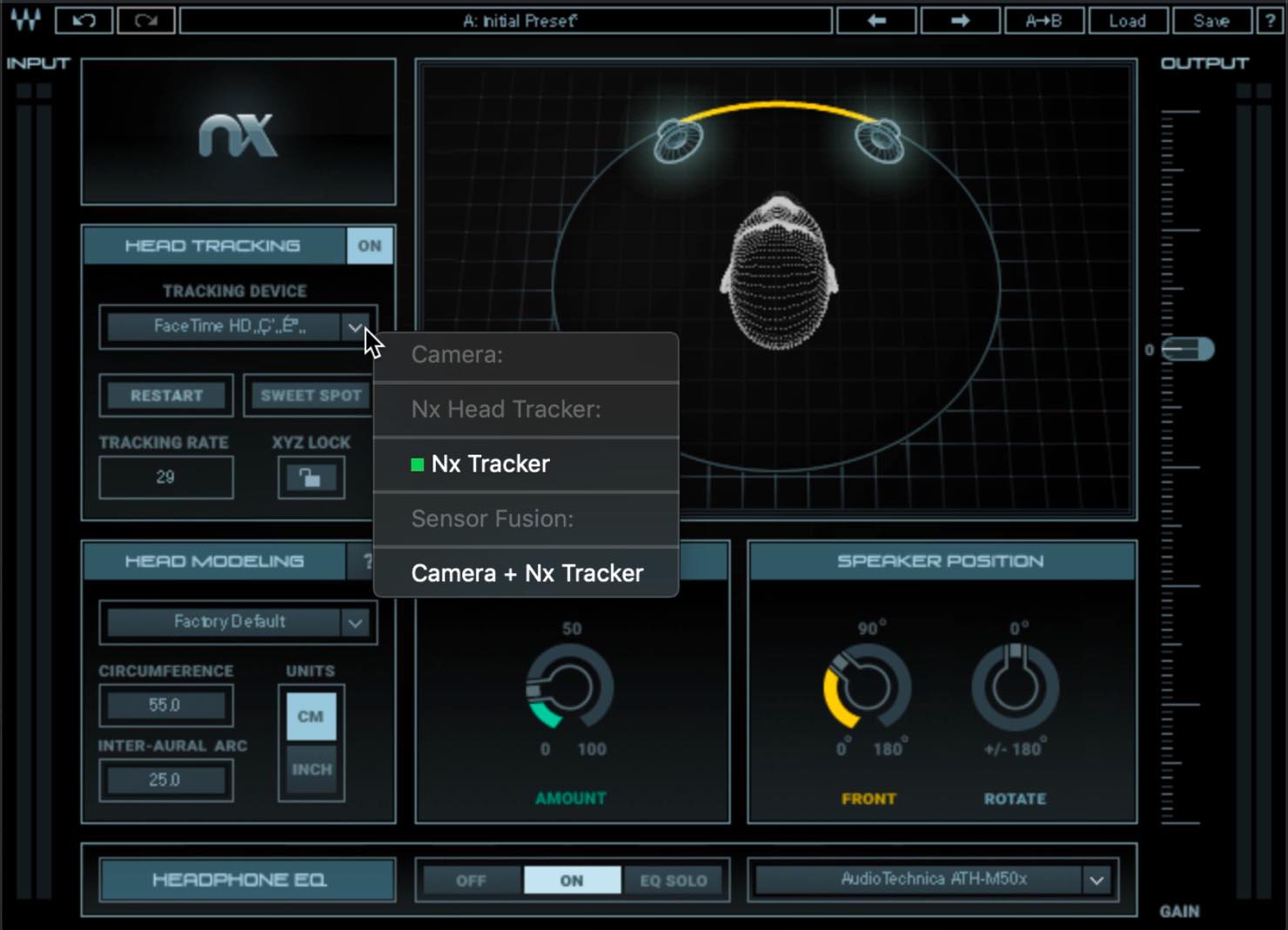Save the current preset
The height and width of the screenshot is (930, 1288).
[x=1211, y=20]
